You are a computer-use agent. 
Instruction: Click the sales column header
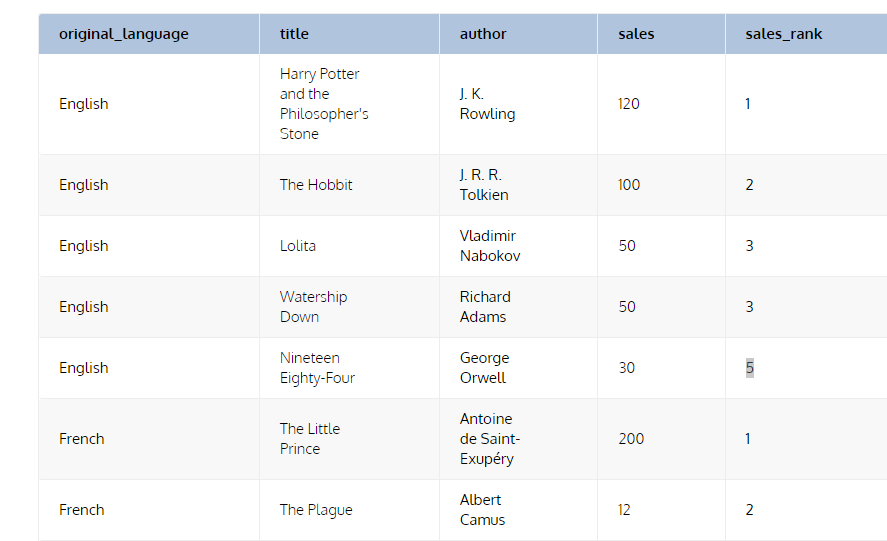pos(661,34)
